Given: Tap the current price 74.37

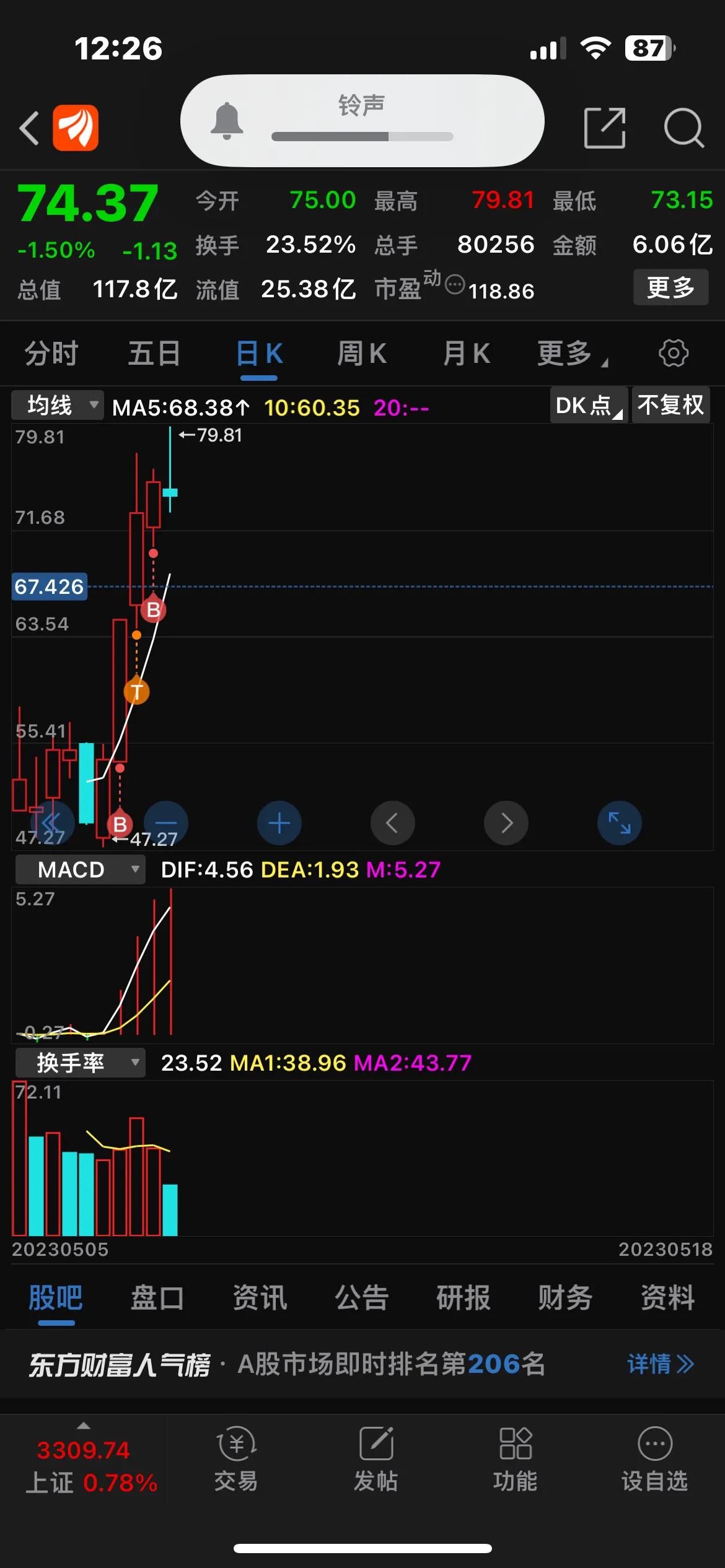Looking at the screenshot, I should click(87, 203).
